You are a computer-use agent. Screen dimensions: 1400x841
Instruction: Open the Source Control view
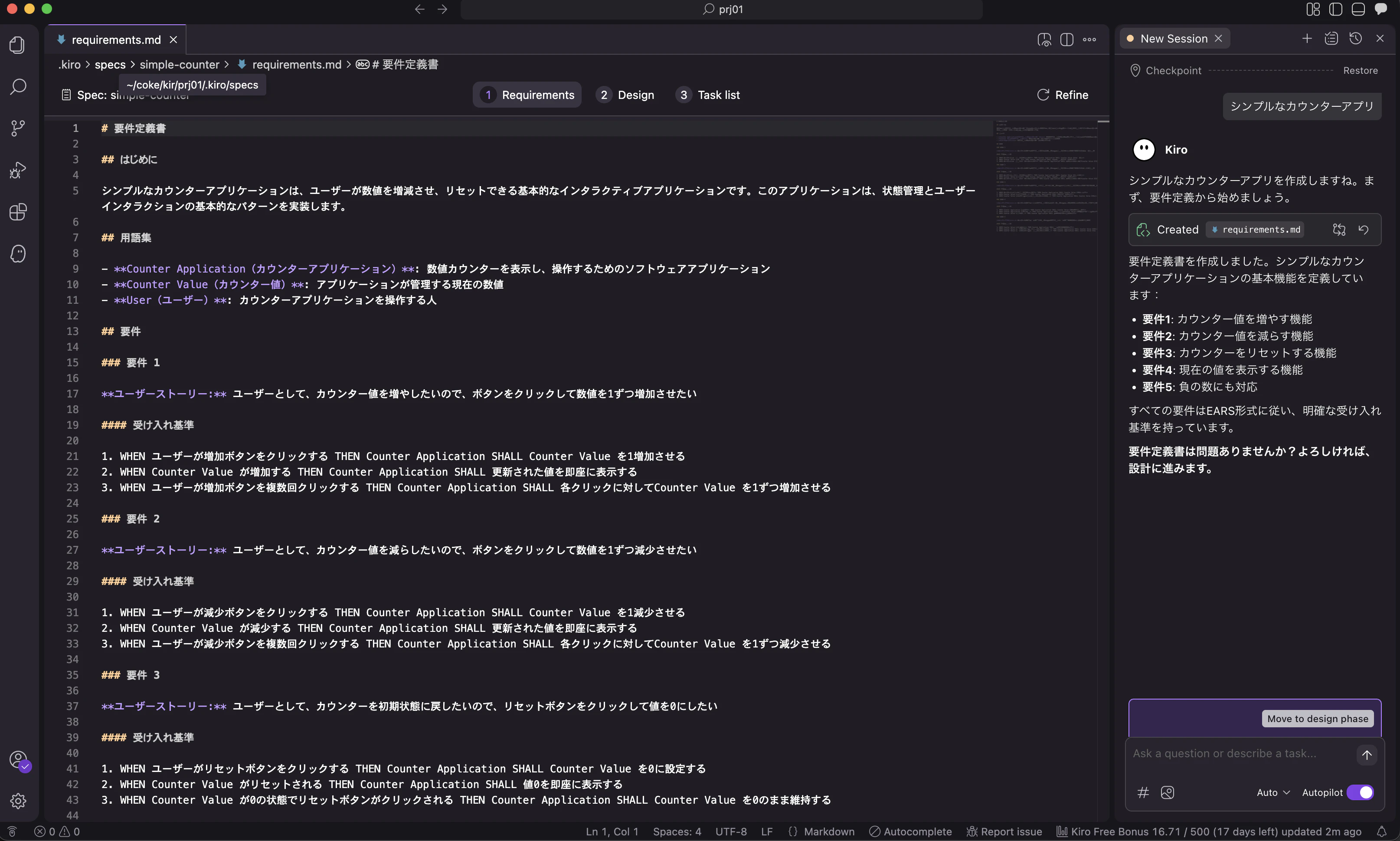tap(17, 128)
